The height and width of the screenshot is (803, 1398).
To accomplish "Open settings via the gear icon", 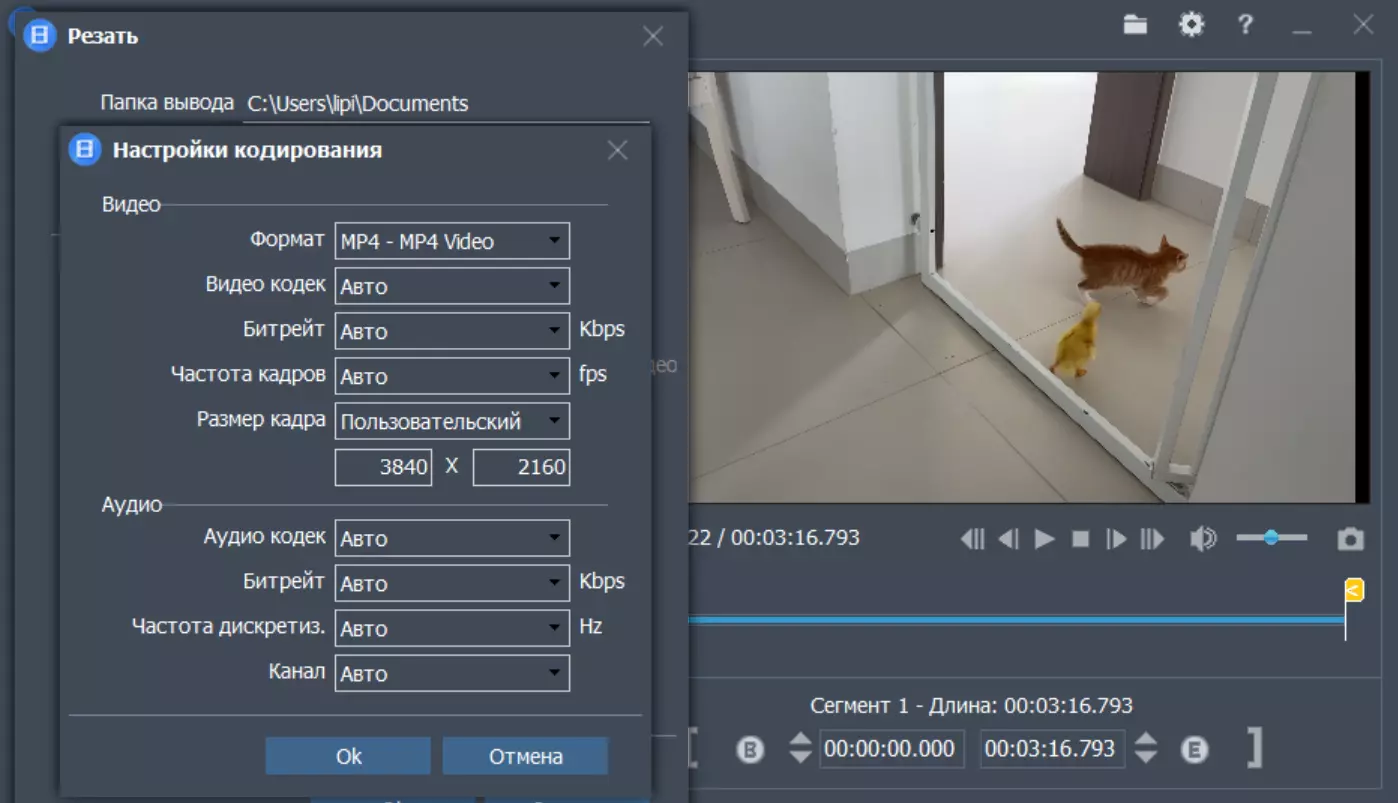I will tap(1191, 25).
